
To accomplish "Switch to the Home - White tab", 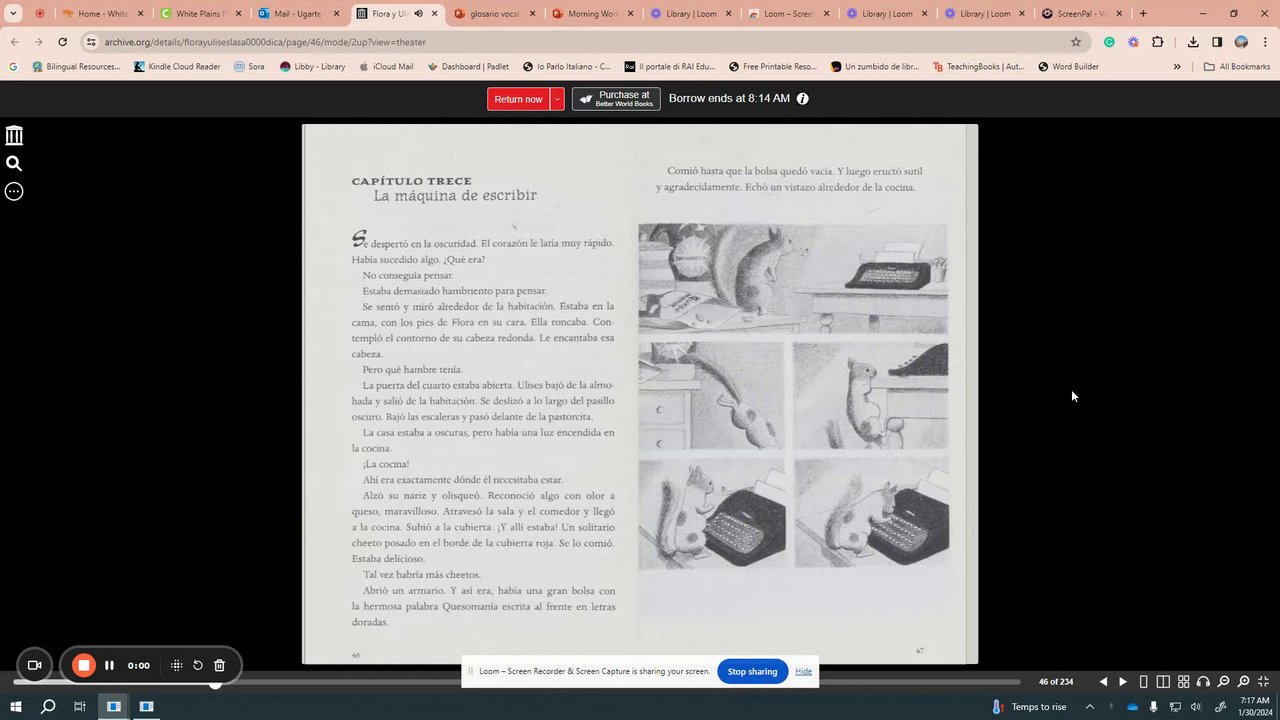I will 102,14.
